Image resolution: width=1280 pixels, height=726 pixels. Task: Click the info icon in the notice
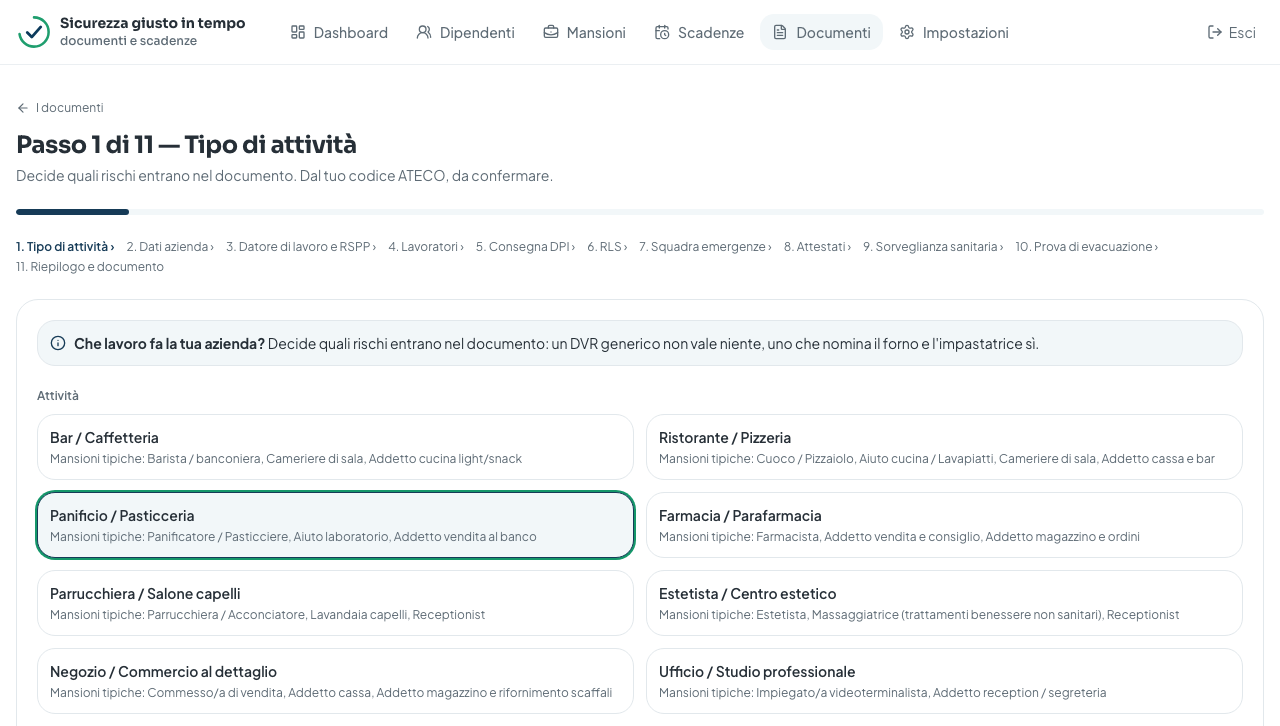58,343
